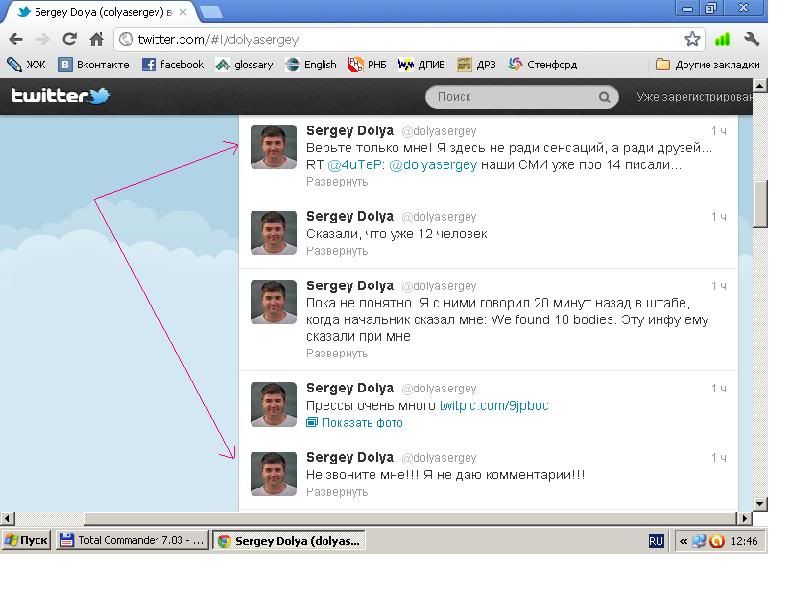Click the horizontal scrollbar left arrow
Image resolution: width=800 pixels, height=600 pixels.
(7, 518)
